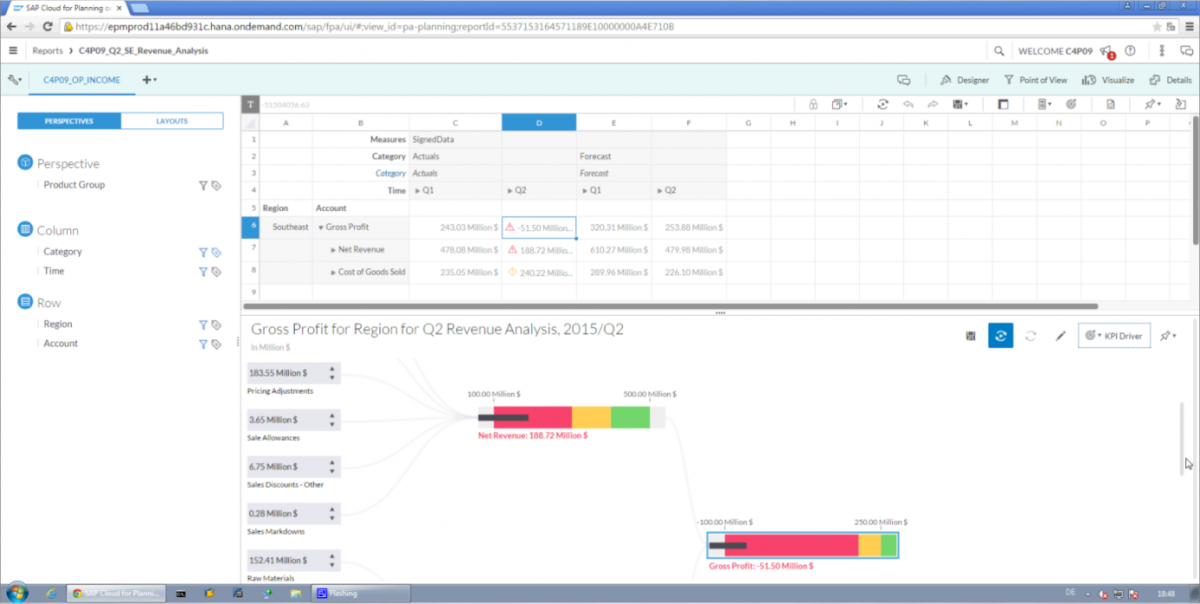Open comments icon left of Designer
Image resolution: width=1200 pixels, height=604 pixels.
pyautogui.click(x=903, y=80)
